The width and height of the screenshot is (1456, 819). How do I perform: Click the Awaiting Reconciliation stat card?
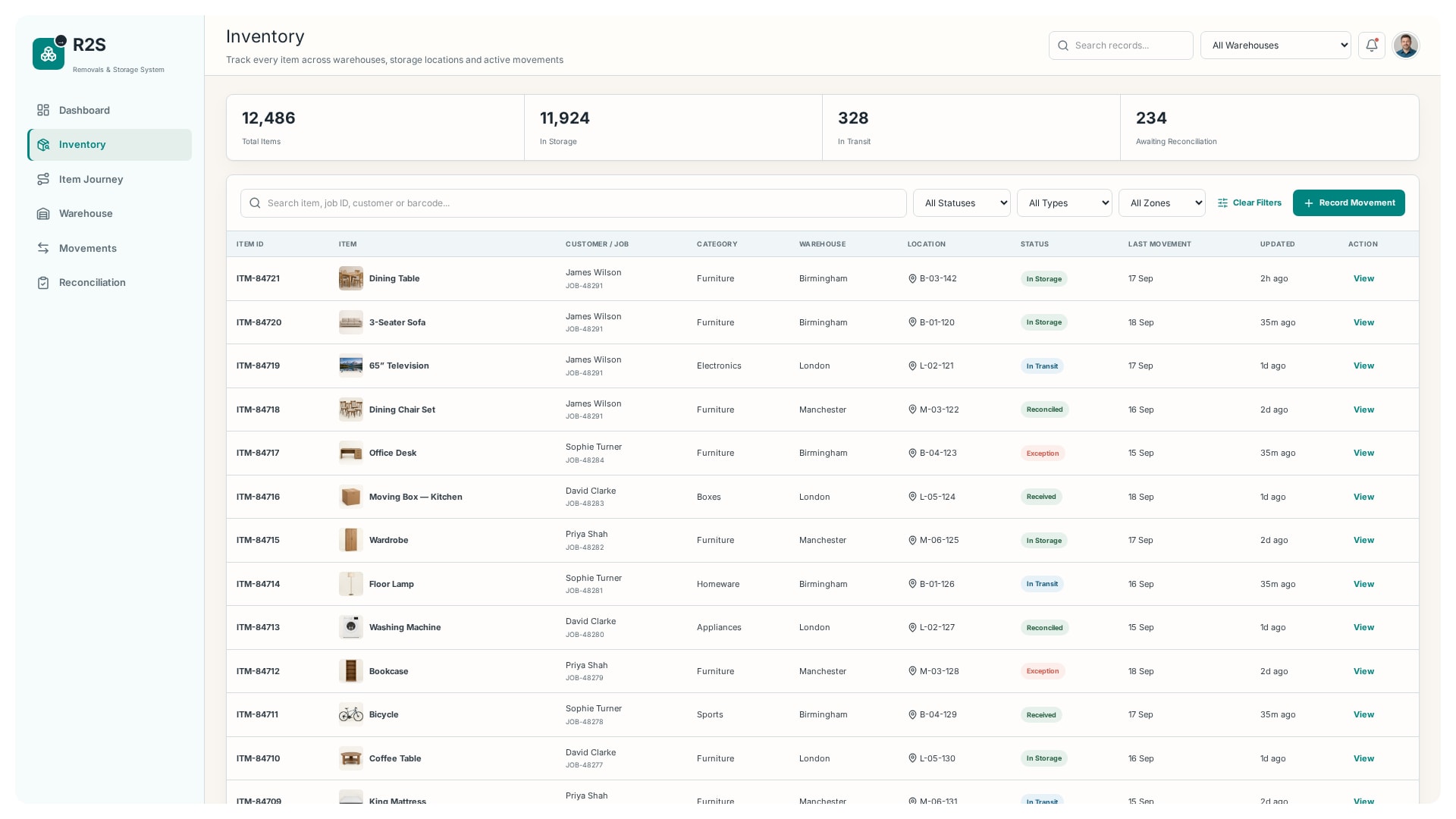pos(1269,127)
